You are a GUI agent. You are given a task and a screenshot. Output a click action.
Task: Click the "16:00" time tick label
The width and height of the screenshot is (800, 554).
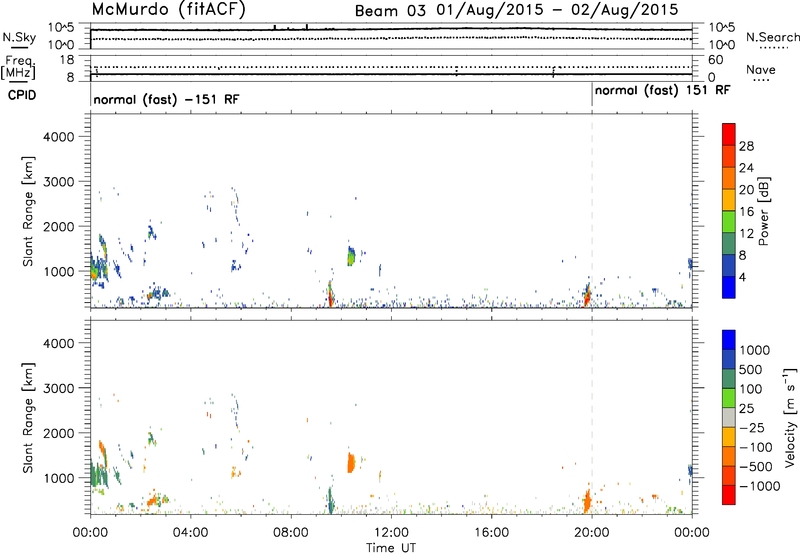[491, 533]
